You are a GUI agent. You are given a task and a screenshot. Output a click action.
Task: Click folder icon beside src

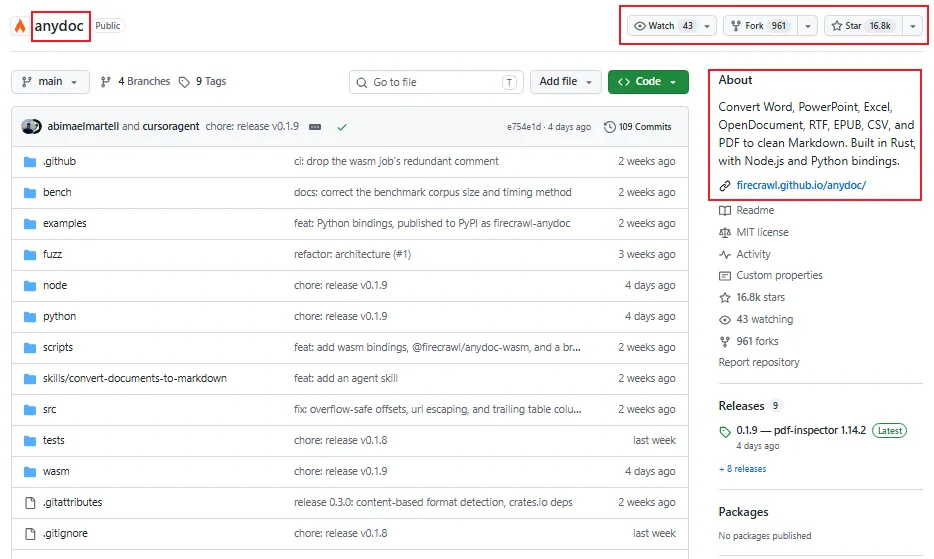click(x=30, y=409)
